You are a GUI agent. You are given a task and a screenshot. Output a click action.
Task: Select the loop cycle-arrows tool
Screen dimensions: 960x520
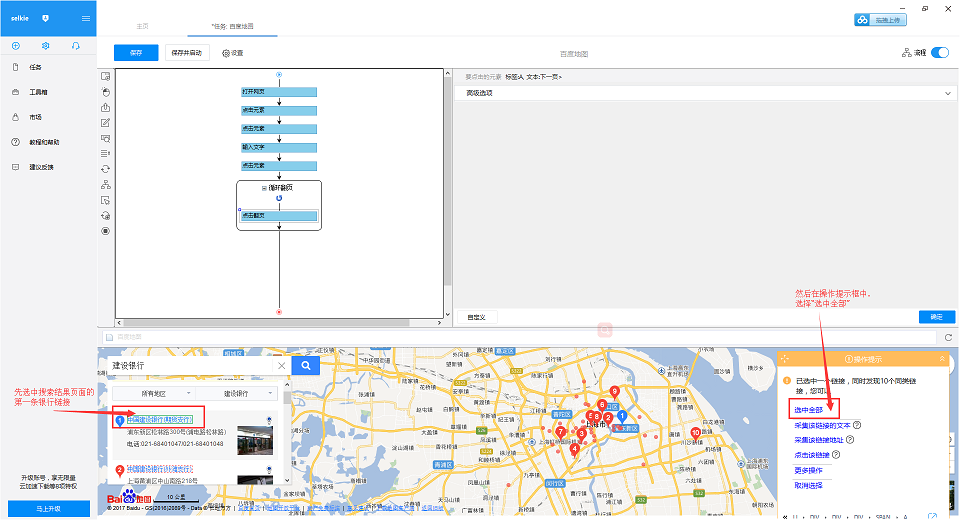coord(105,169)
